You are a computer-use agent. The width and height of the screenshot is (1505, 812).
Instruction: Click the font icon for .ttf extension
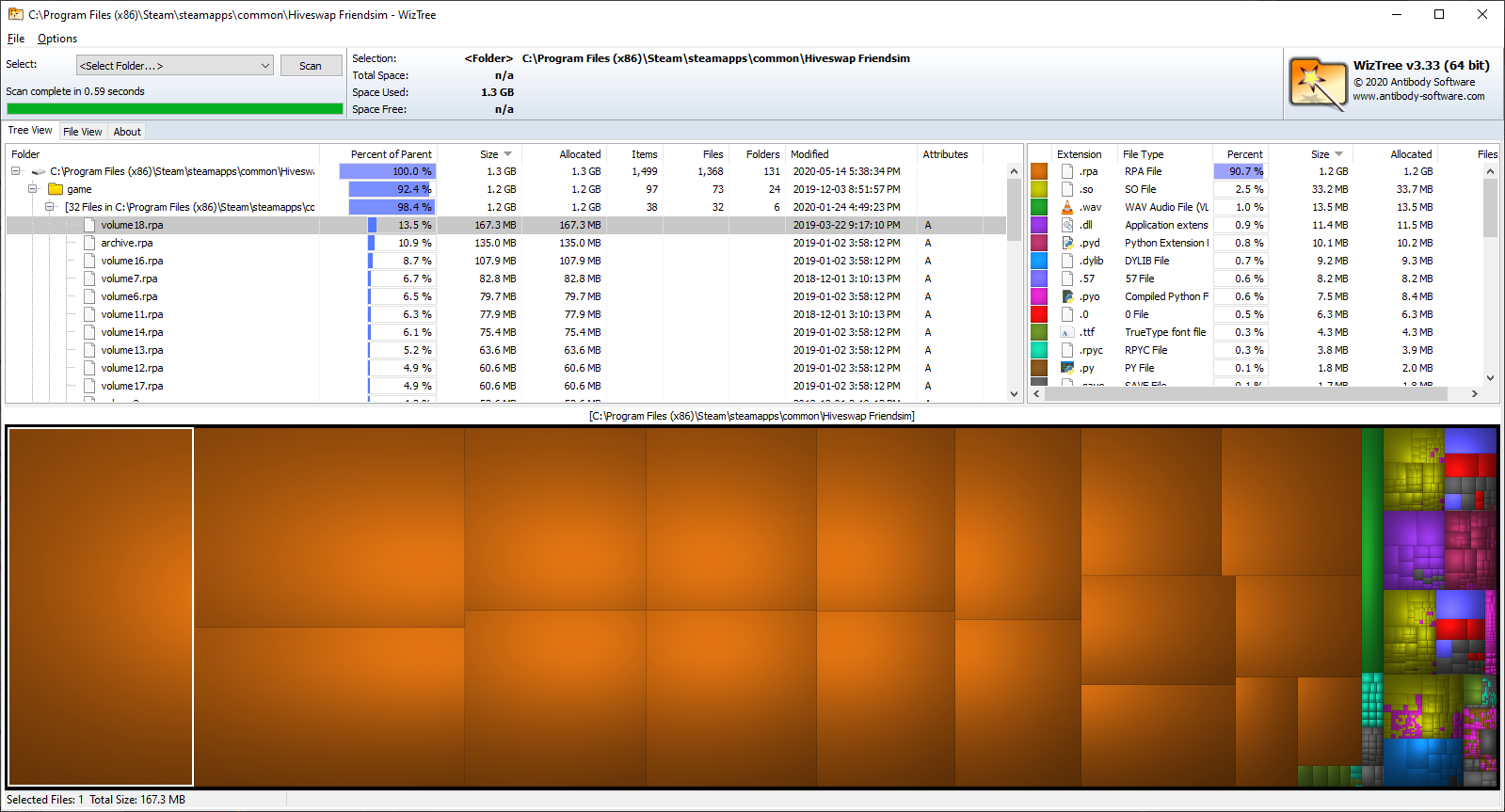(1067, 332)
